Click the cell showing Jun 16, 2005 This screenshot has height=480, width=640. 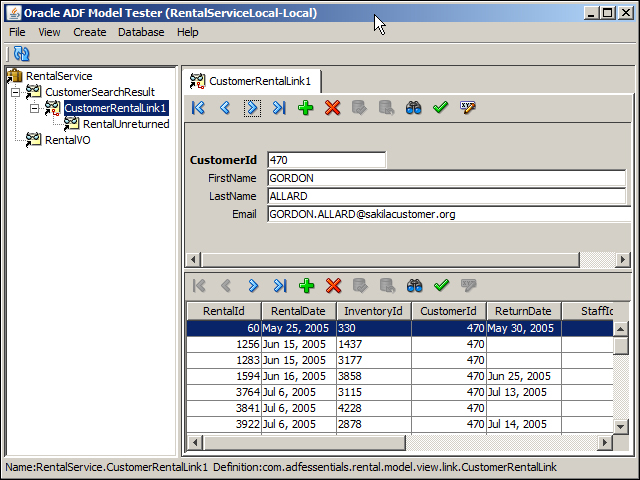coord(299,376)
